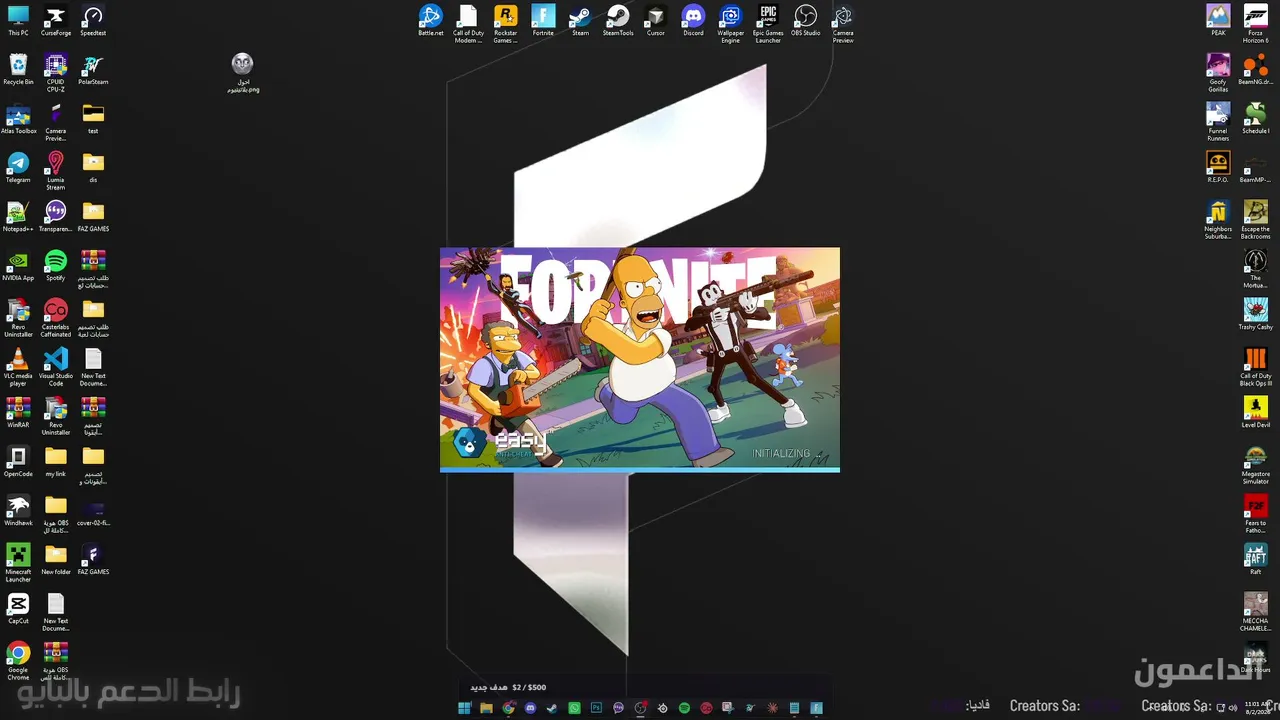Open the Fortnite shortcut in the top row
The width and height of the screenshot is (1280, 720).
(x=543, y=21)
